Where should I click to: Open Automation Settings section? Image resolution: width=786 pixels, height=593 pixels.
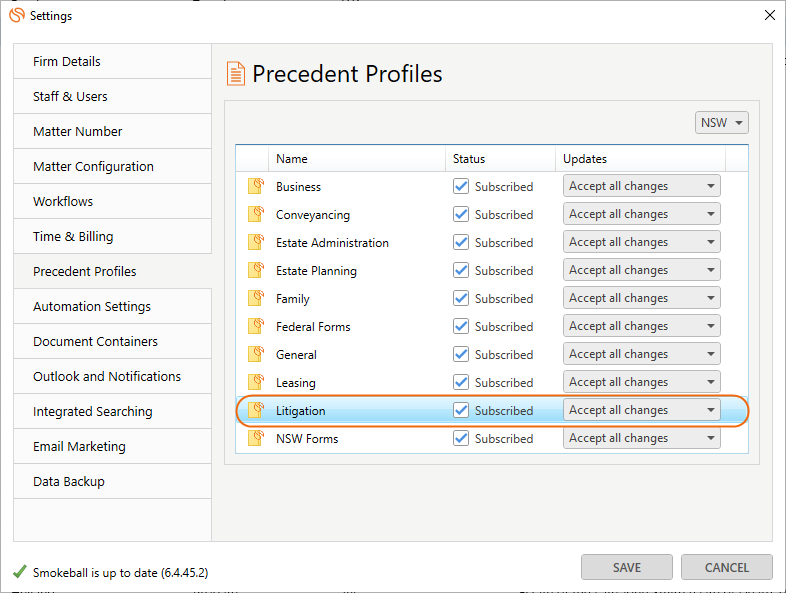112,306
